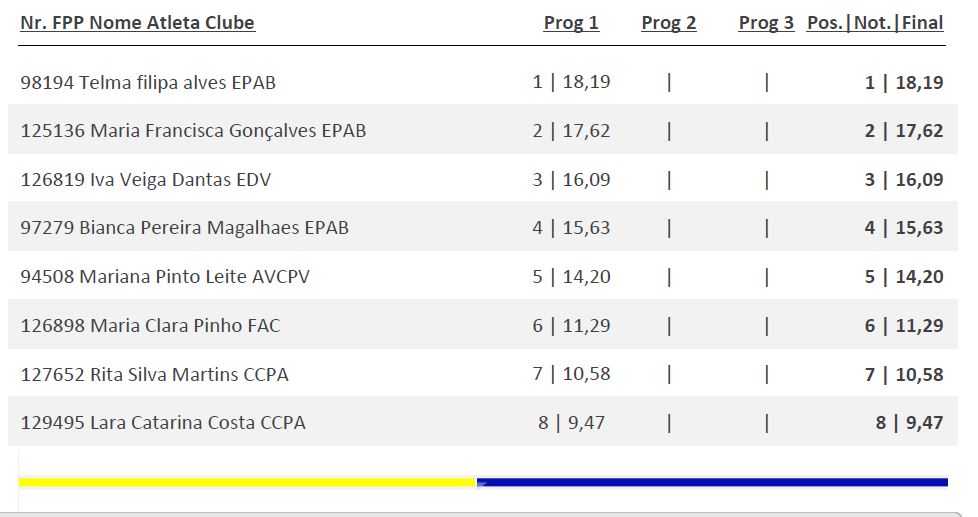Click Rita Silva Martins CCPA entry
978x517 pixels.
pos(154,374)
